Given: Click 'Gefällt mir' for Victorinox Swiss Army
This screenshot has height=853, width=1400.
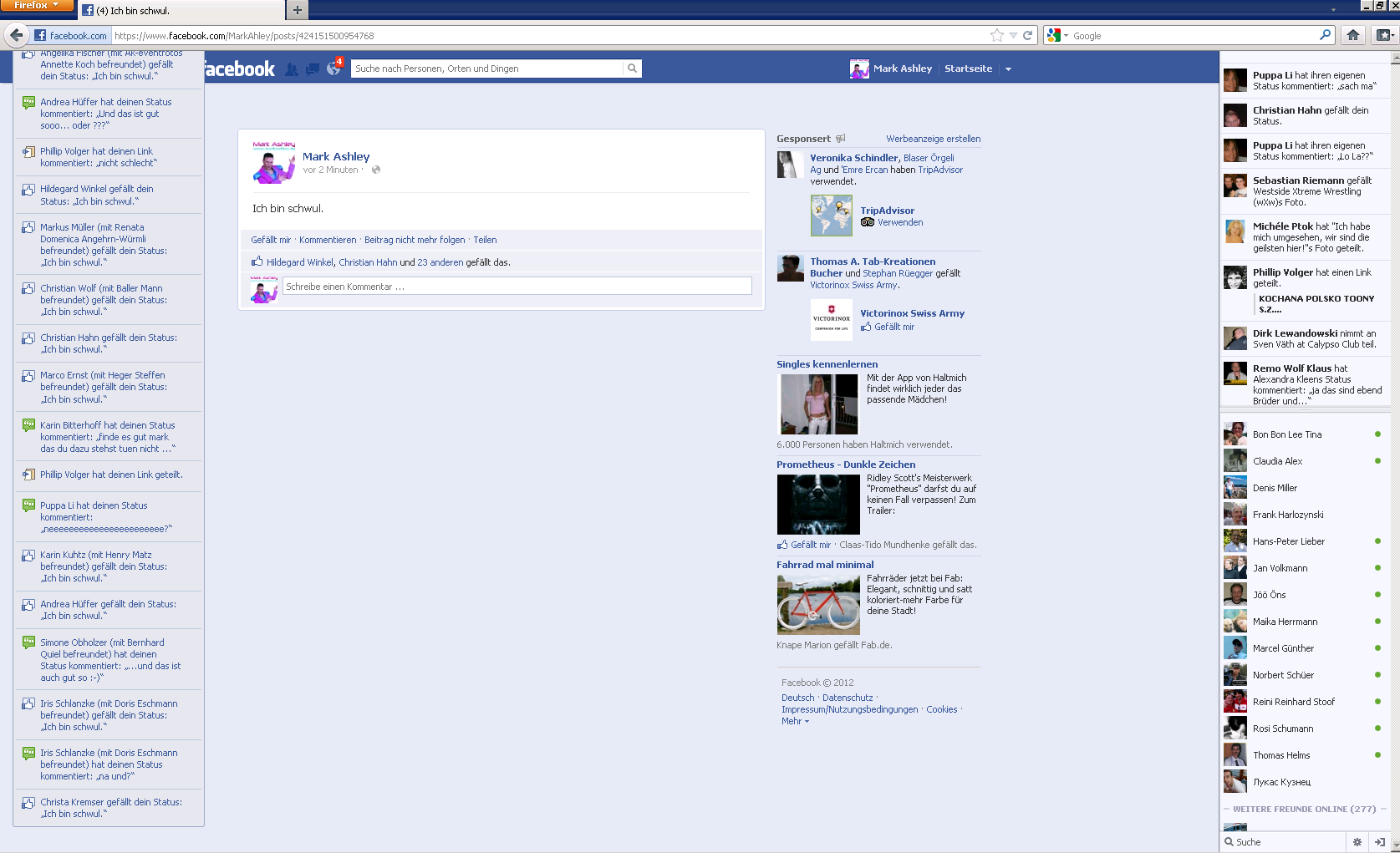Looking at the screenshot, I should click(x=894, y=327).
